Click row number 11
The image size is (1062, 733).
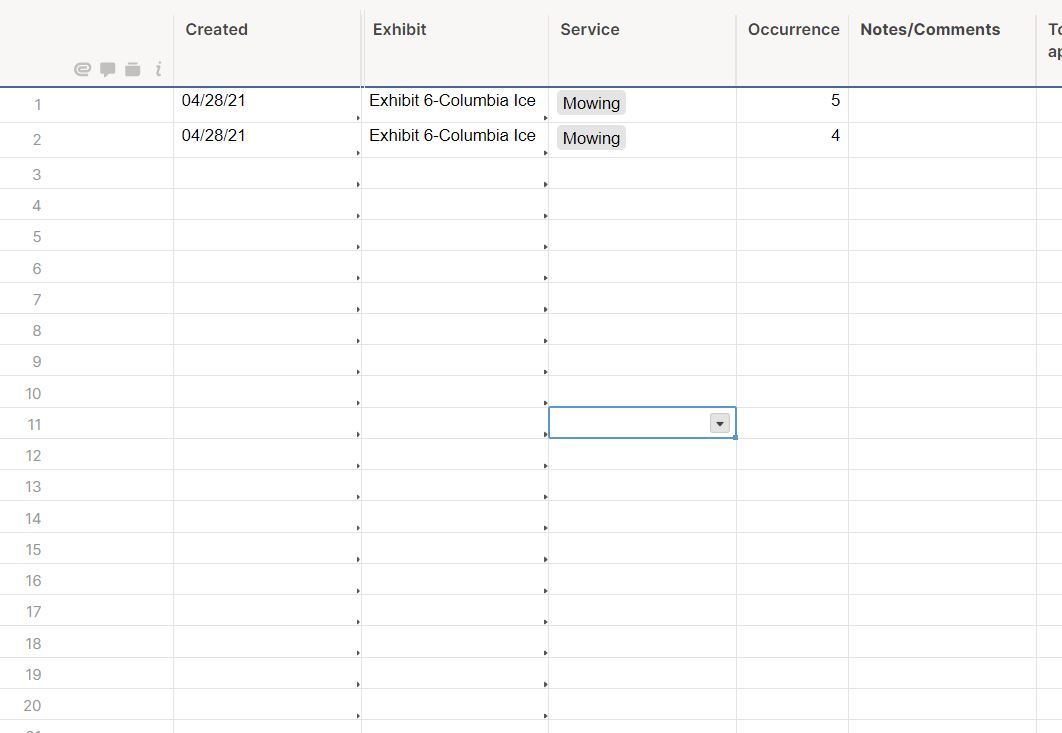coord(33,424)
